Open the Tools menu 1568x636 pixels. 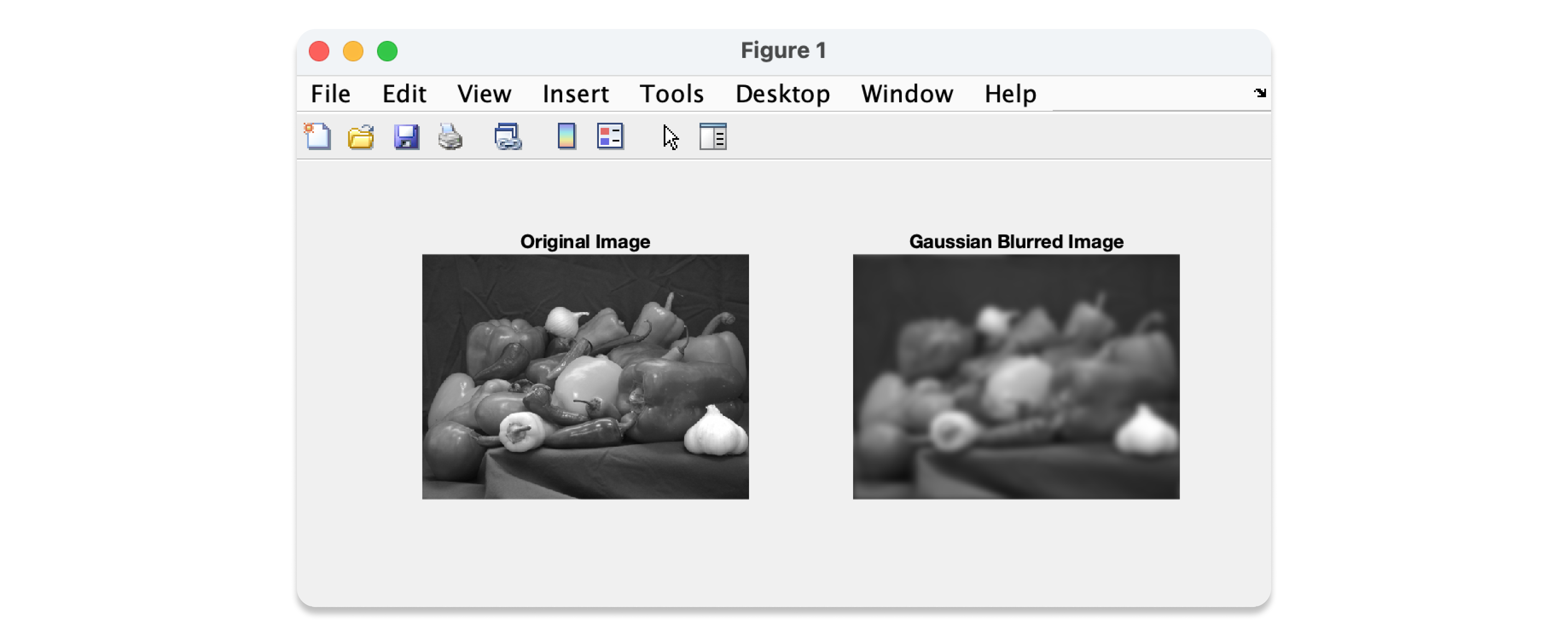click(672, 94)
